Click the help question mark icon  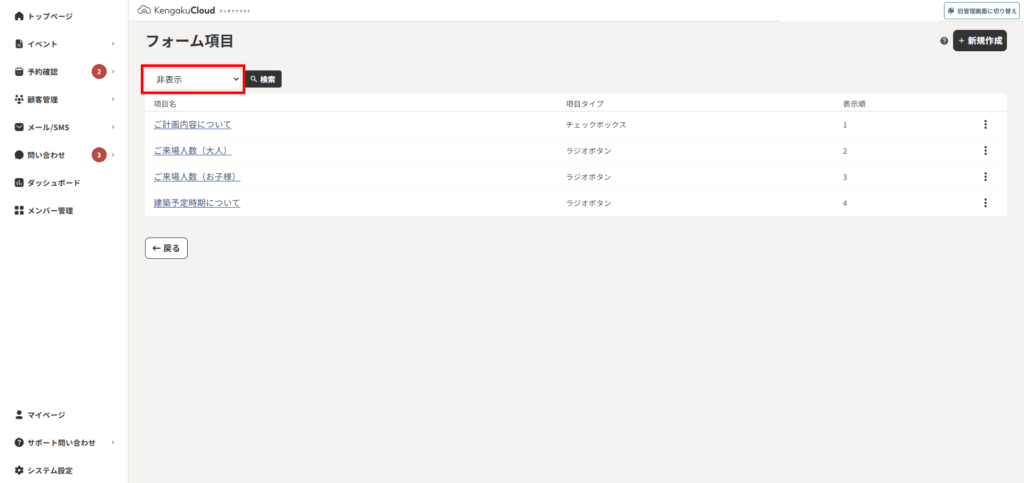(x=944, y=41)
